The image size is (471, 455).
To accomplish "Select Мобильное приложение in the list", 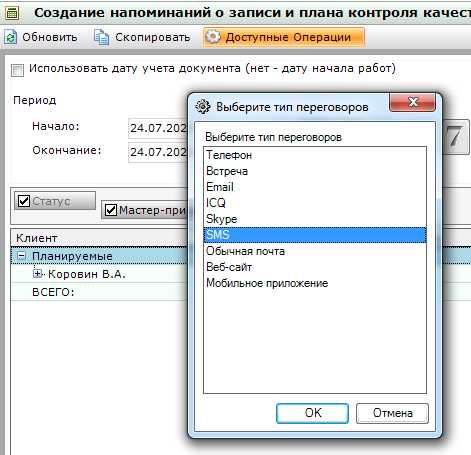I will click(x=315, y=283).
